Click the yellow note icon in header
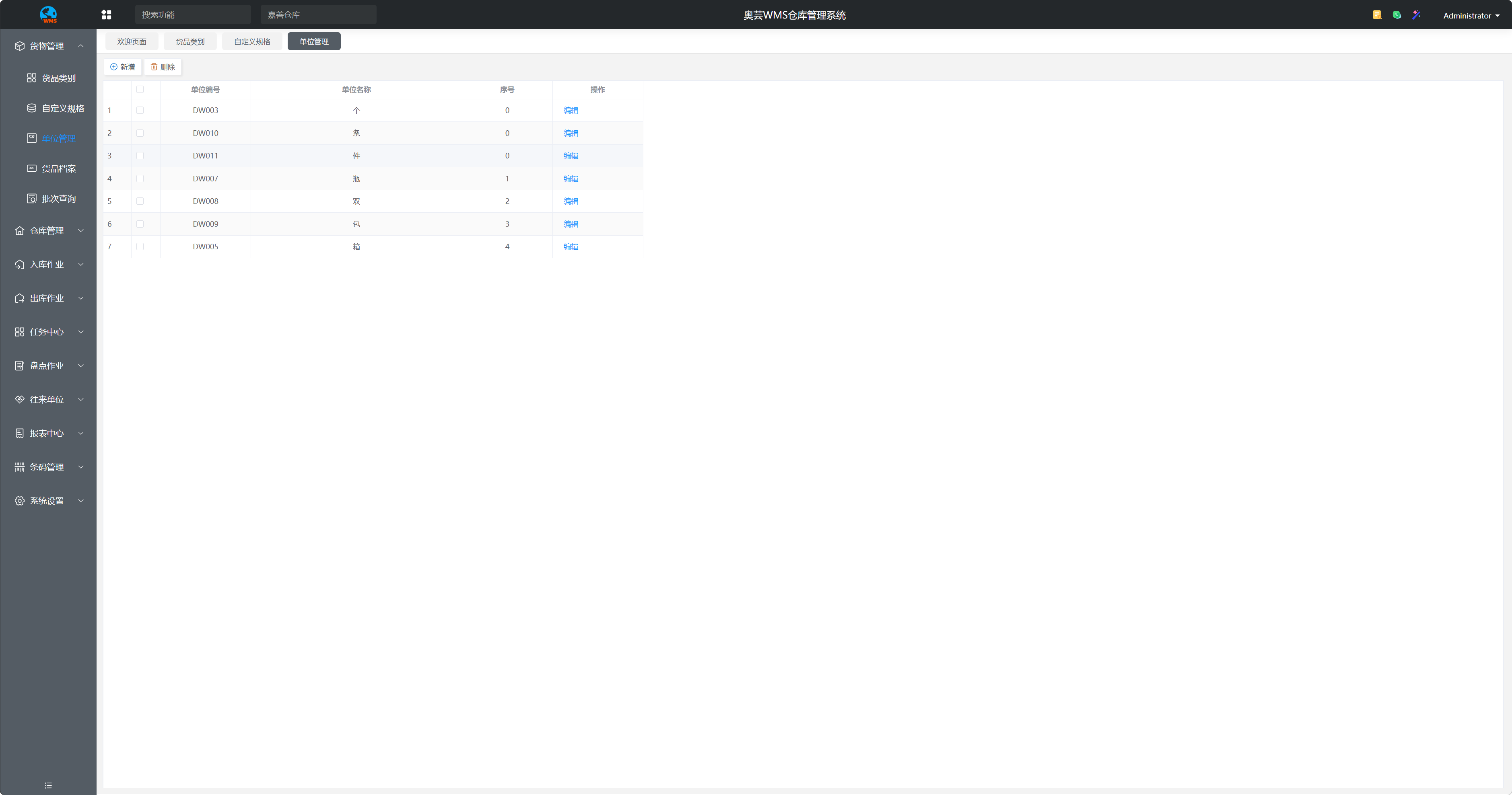Screen dimensions: 1512x795 pos(1377,14)
